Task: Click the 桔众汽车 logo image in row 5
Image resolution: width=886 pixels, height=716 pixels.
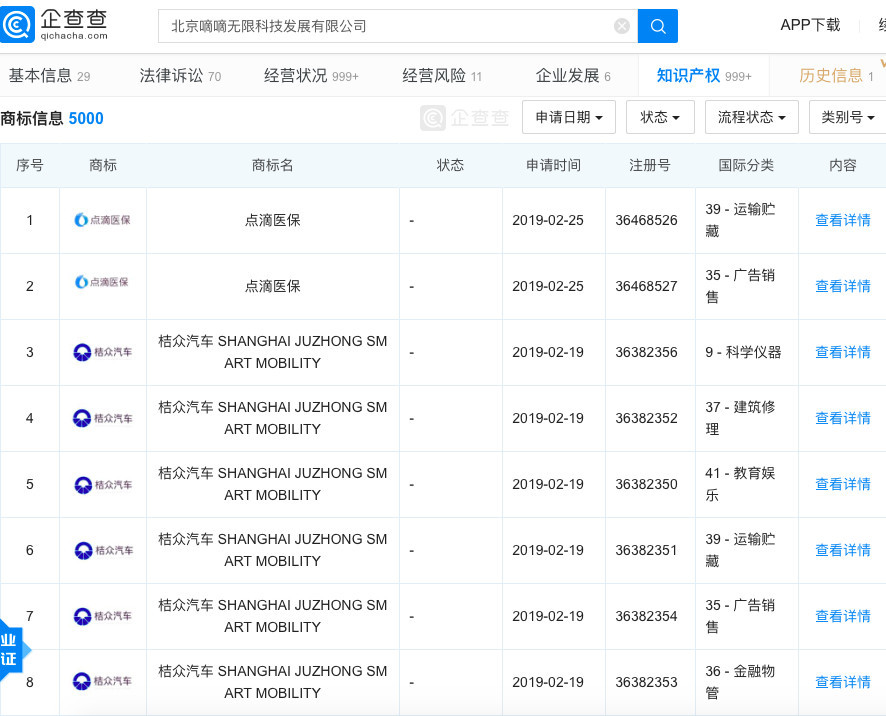Action: pyautogui.click(x=103, y=484)
